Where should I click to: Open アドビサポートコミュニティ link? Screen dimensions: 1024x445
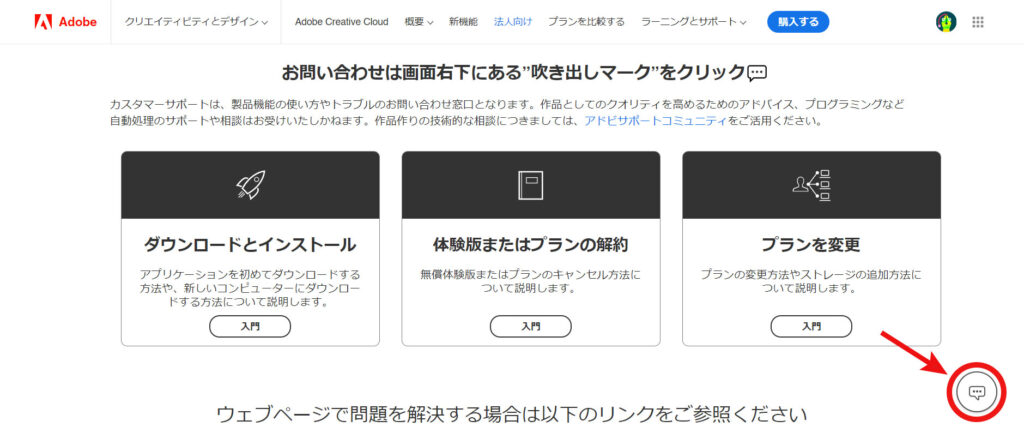[x=655, y=122]
